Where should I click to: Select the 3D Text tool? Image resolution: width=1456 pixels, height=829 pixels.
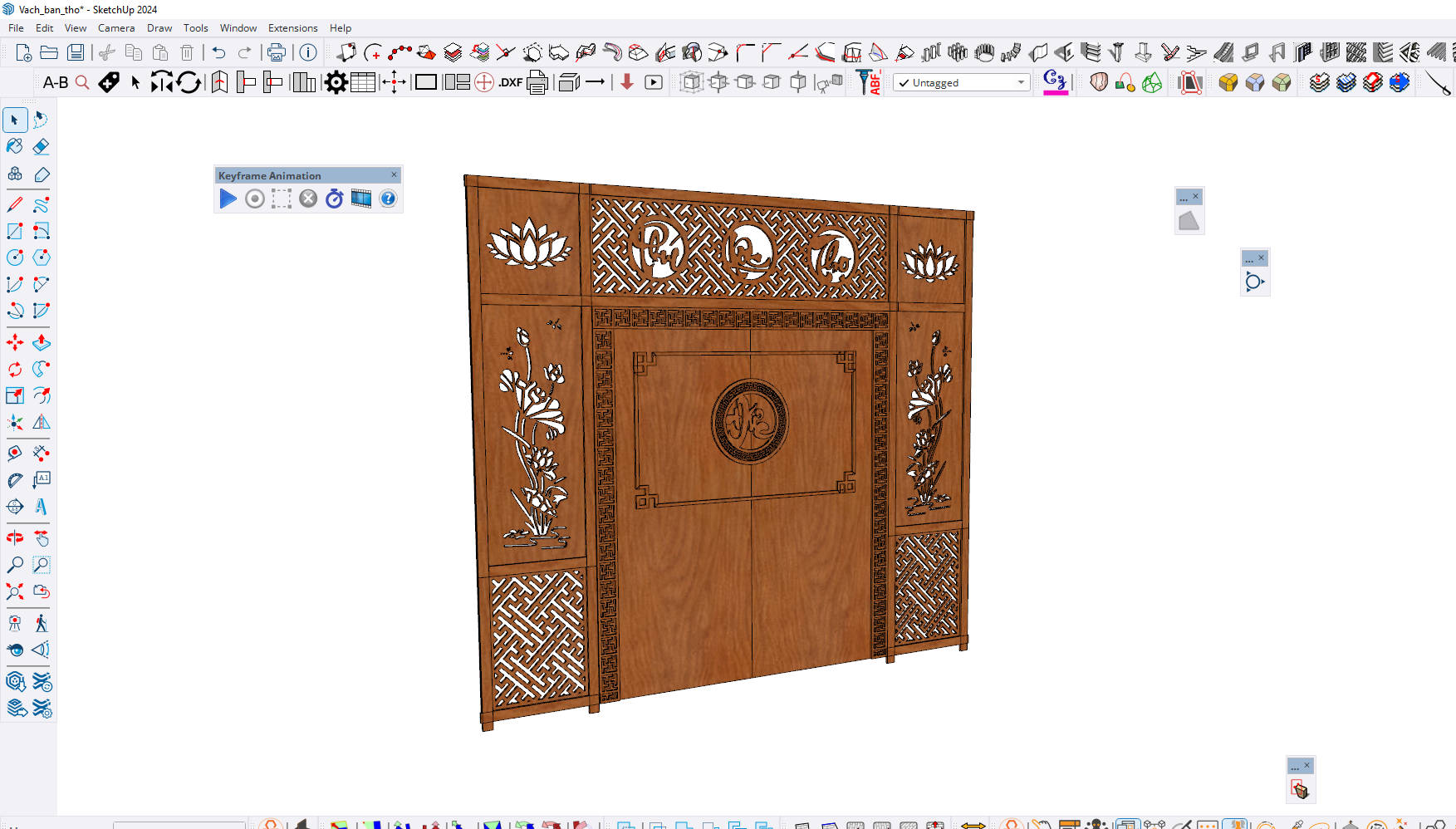pos(41,506)
